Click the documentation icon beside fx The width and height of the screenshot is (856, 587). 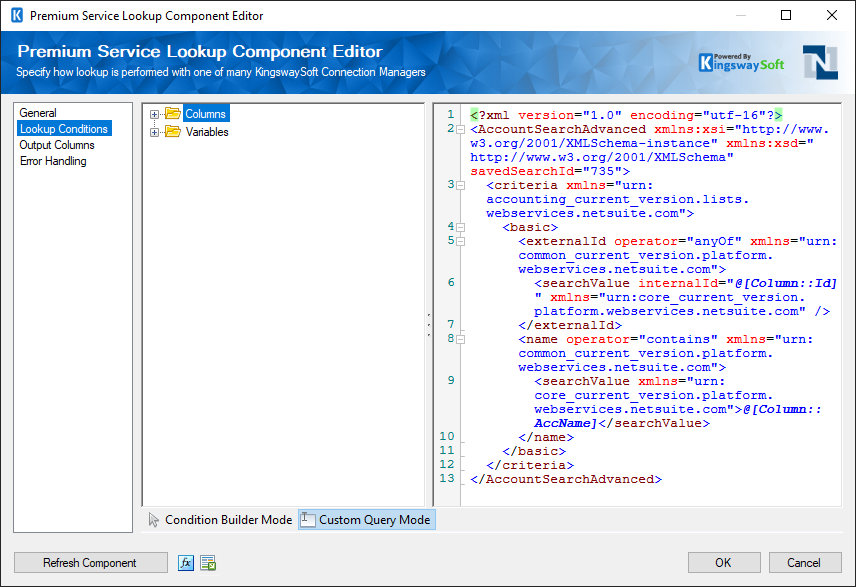(x=208, y=562)
